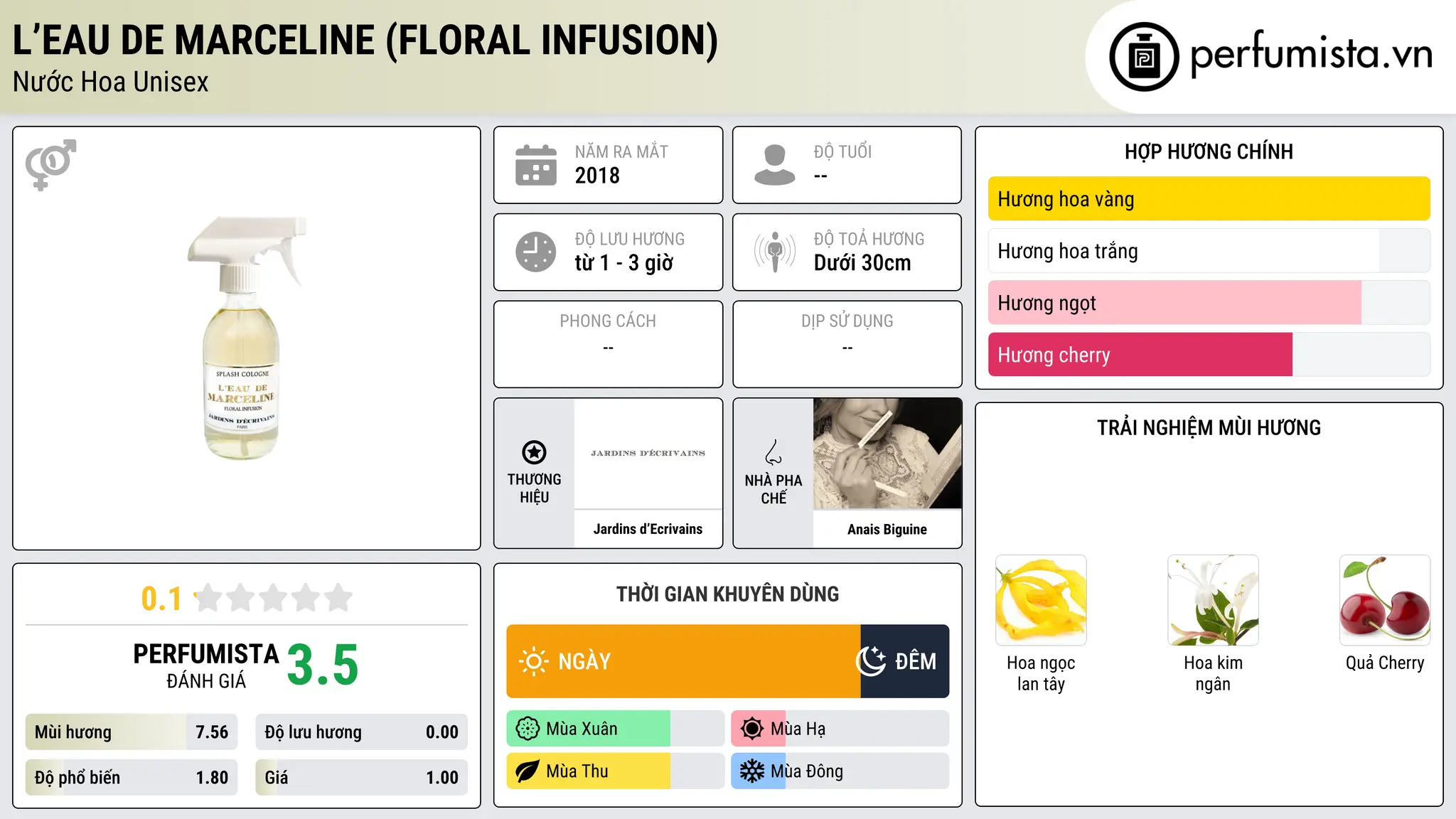This screenshot has width=1456, height=819.
Task: Click the 0.1 user rating number
Action: (161, 599)
